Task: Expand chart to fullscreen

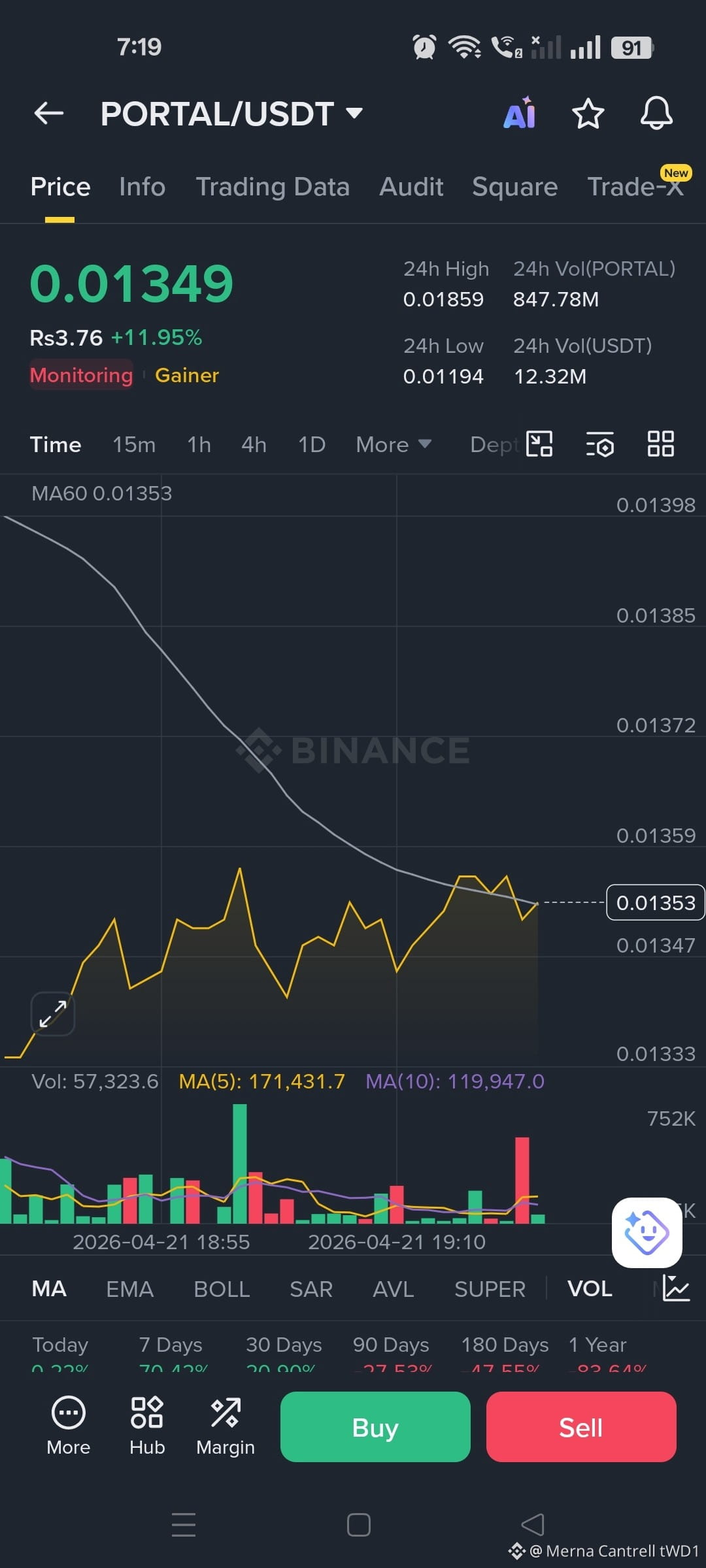Action: tap(53, 1014)
